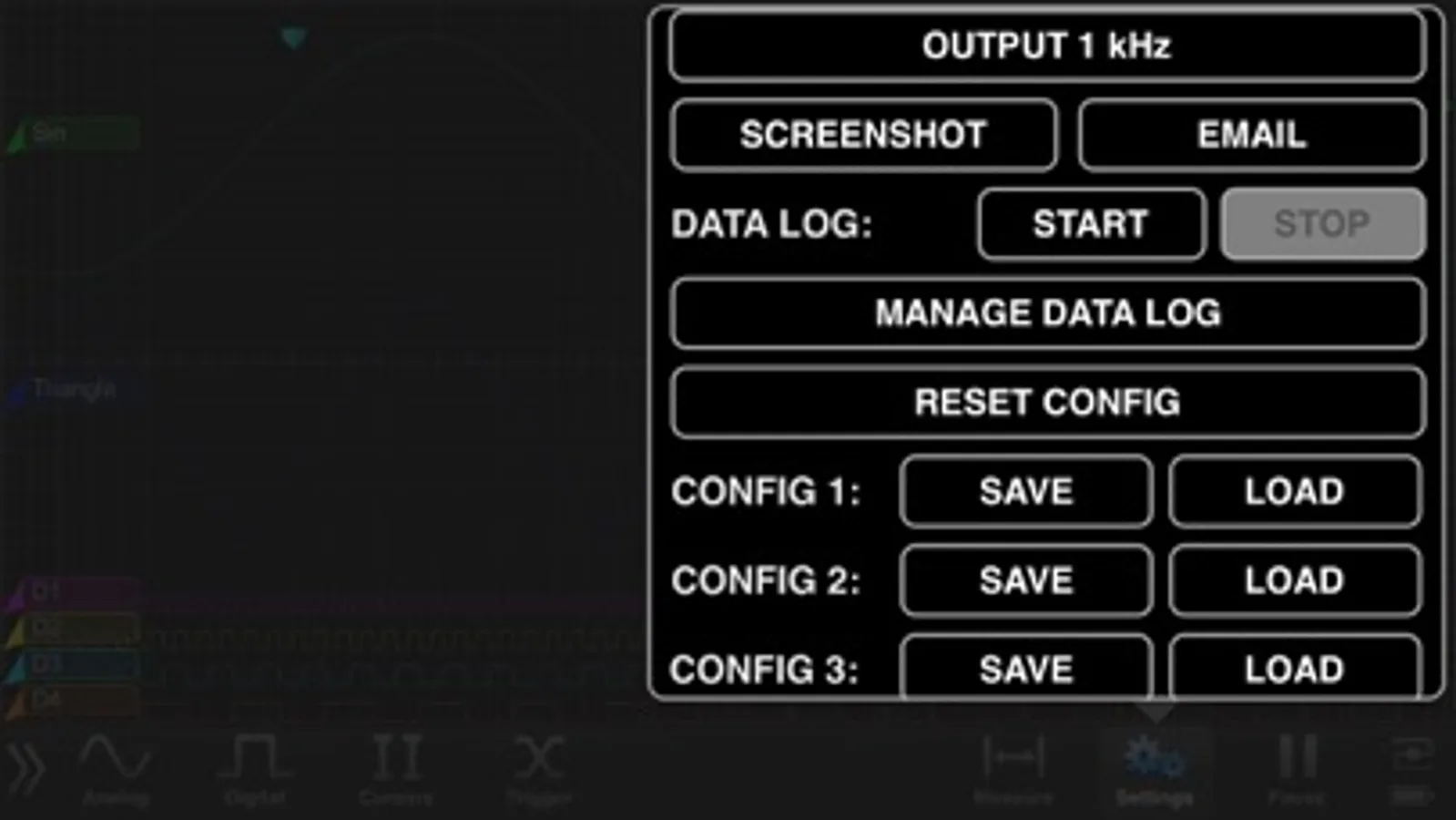
Task: START the data log
Action: click(1091, 224)
